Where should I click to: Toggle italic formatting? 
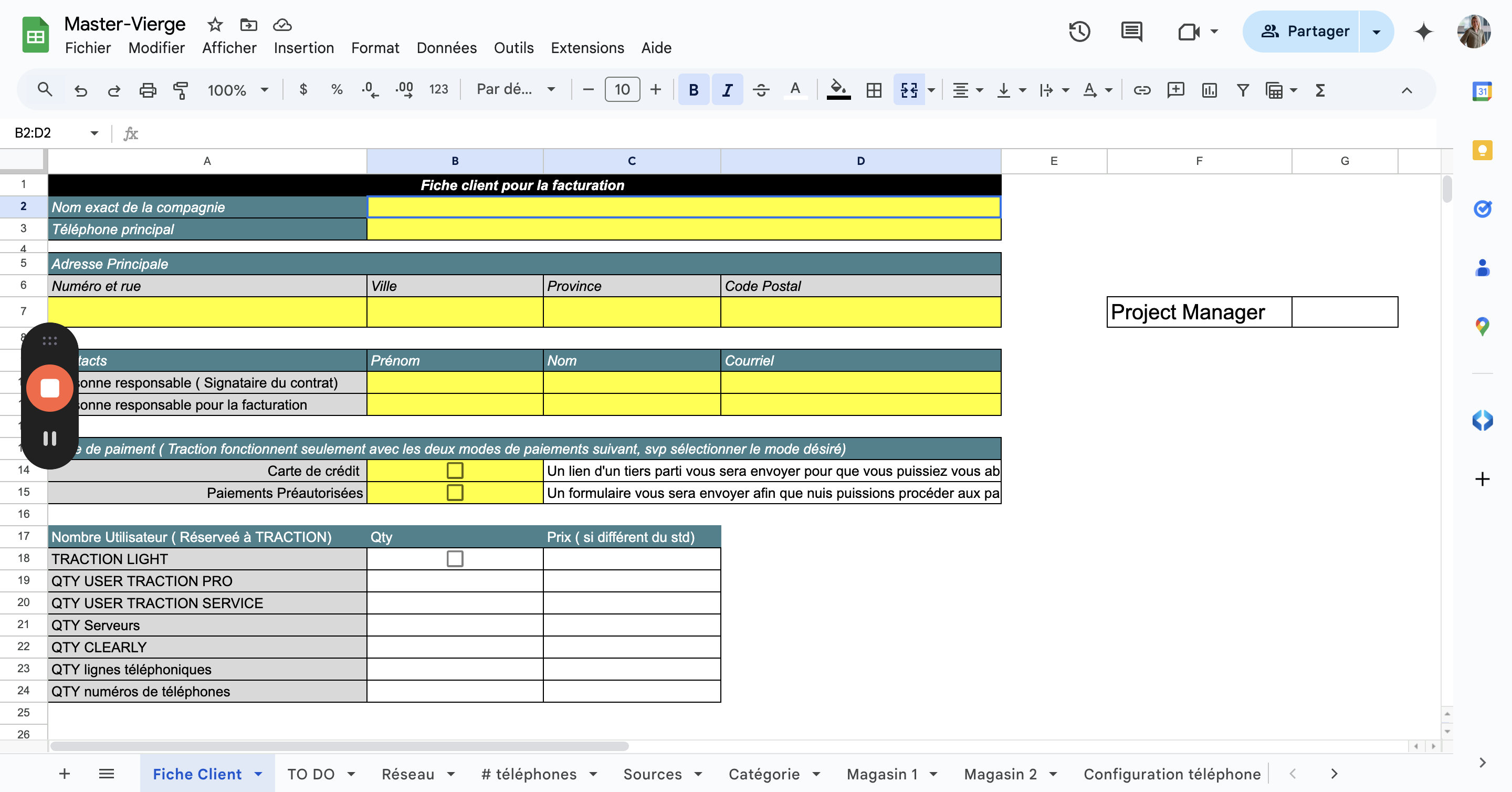click(727, 90)
